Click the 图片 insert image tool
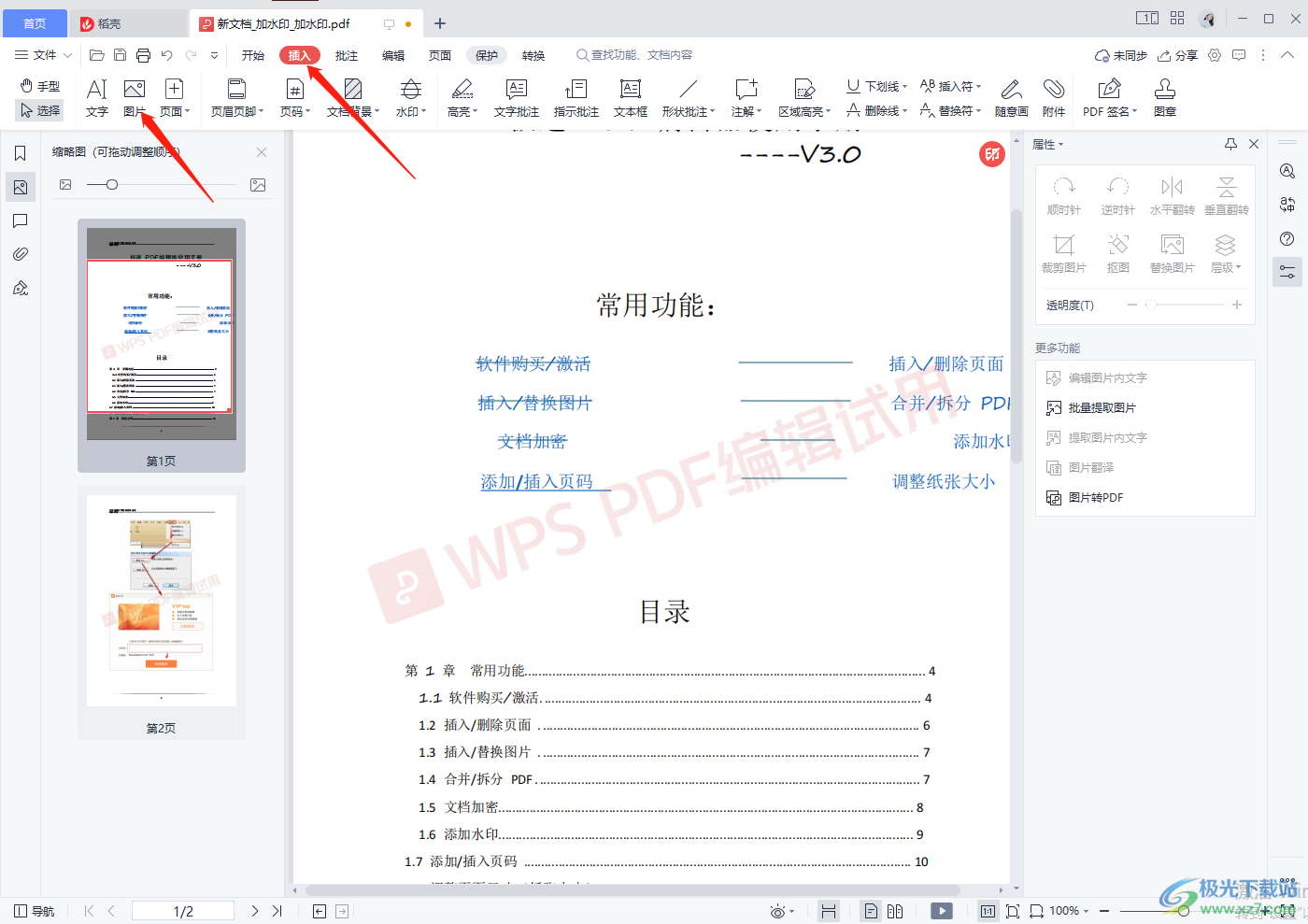Viewport: 1308px width, 924px height. [135, 98]
